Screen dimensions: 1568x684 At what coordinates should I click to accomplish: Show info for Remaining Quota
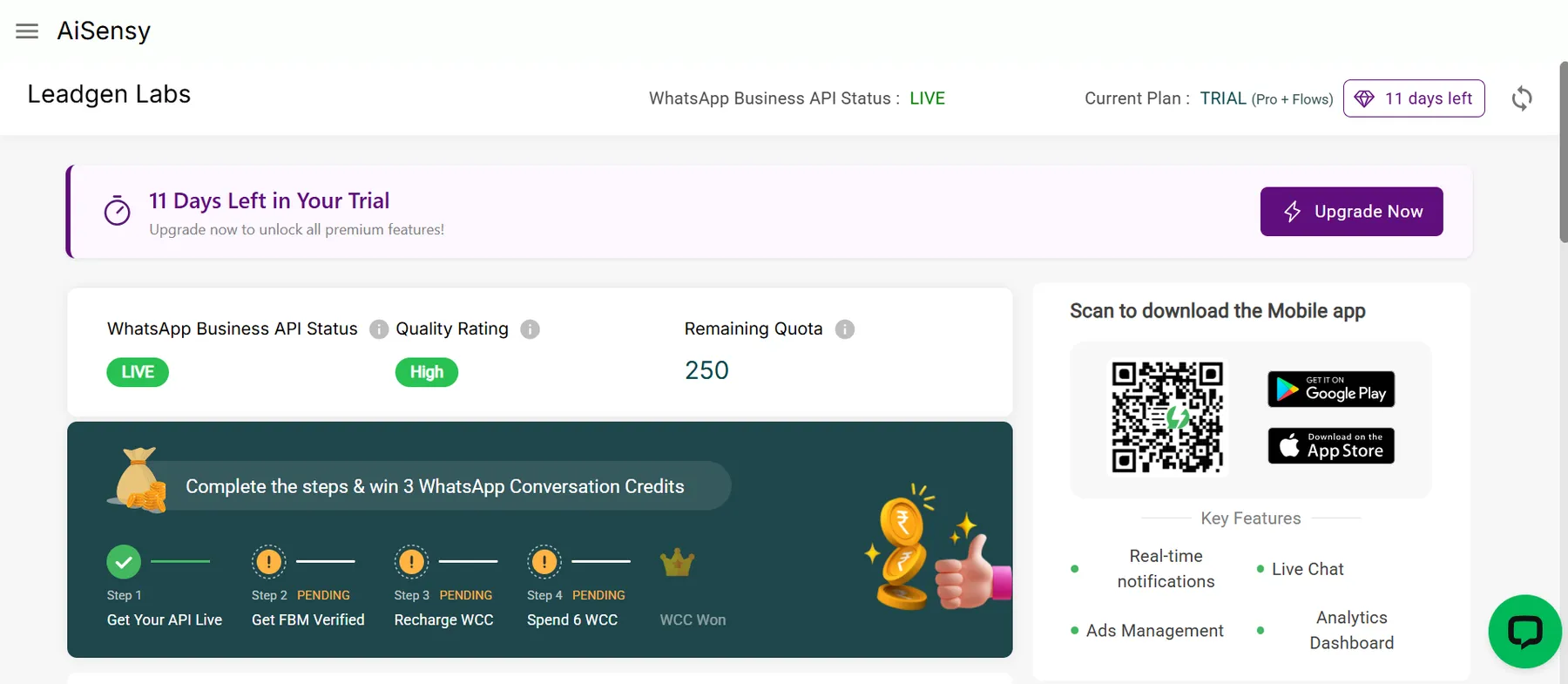(x=845, y=329)
